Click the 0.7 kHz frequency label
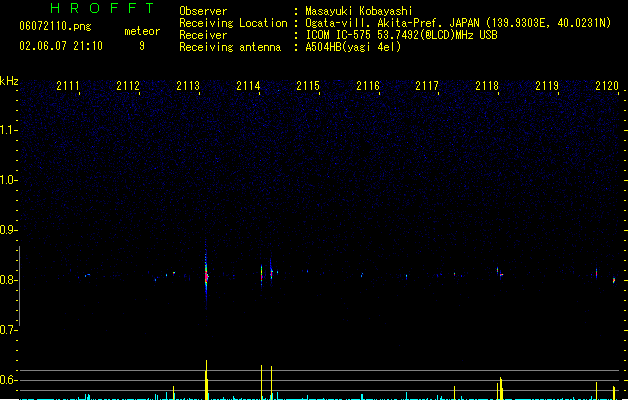Viewport: 629px width, 400px height. click(8, 330)
